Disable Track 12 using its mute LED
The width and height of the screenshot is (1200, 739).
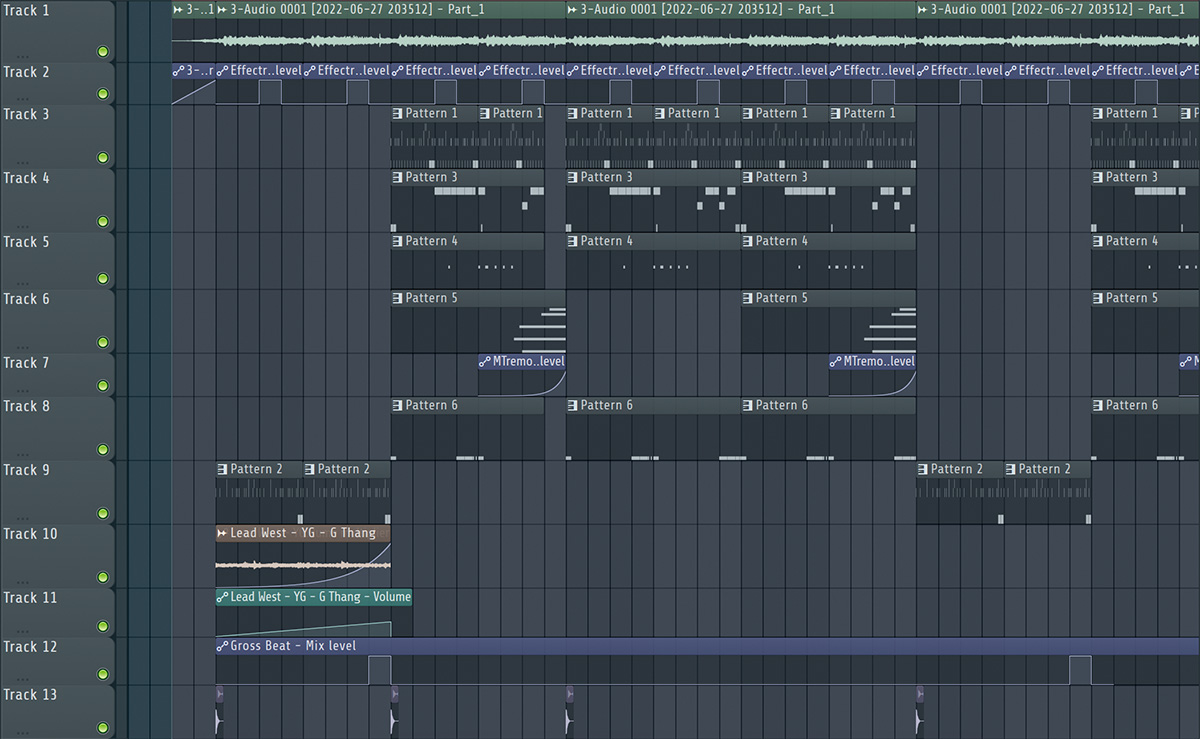coord(102,675)
